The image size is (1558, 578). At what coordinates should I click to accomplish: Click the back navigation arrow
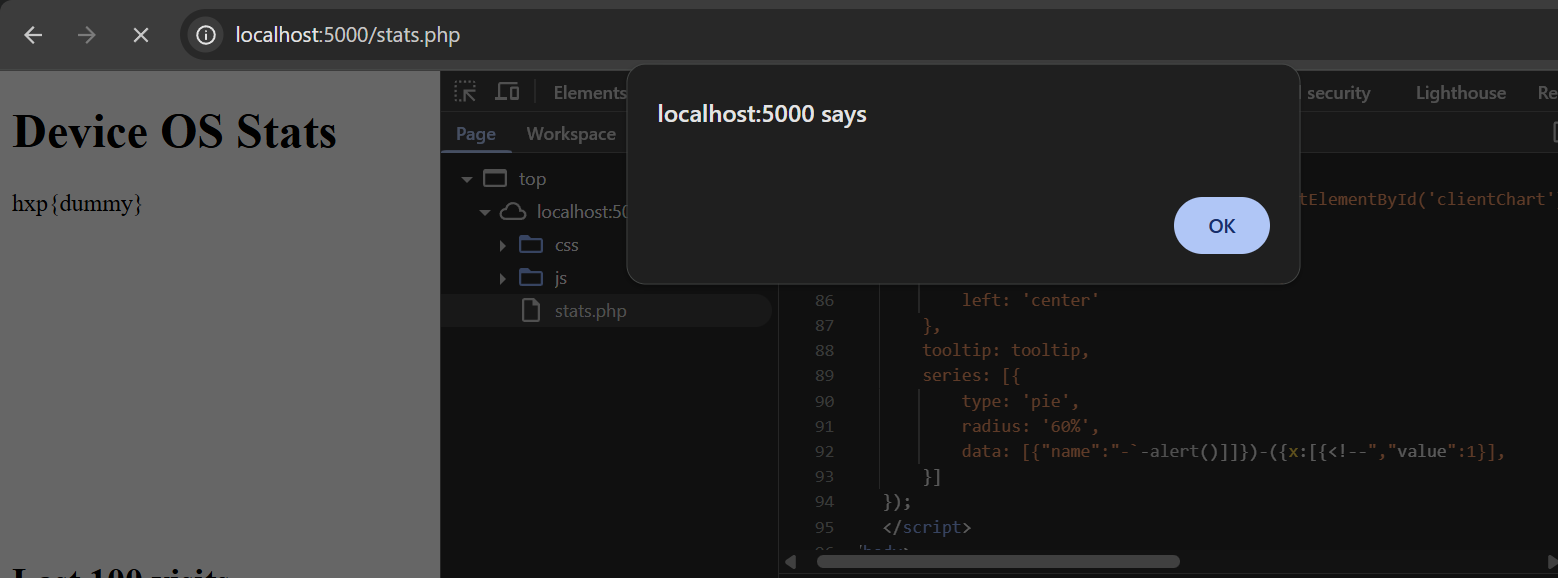pyautogui.click(x=33, y=34)
